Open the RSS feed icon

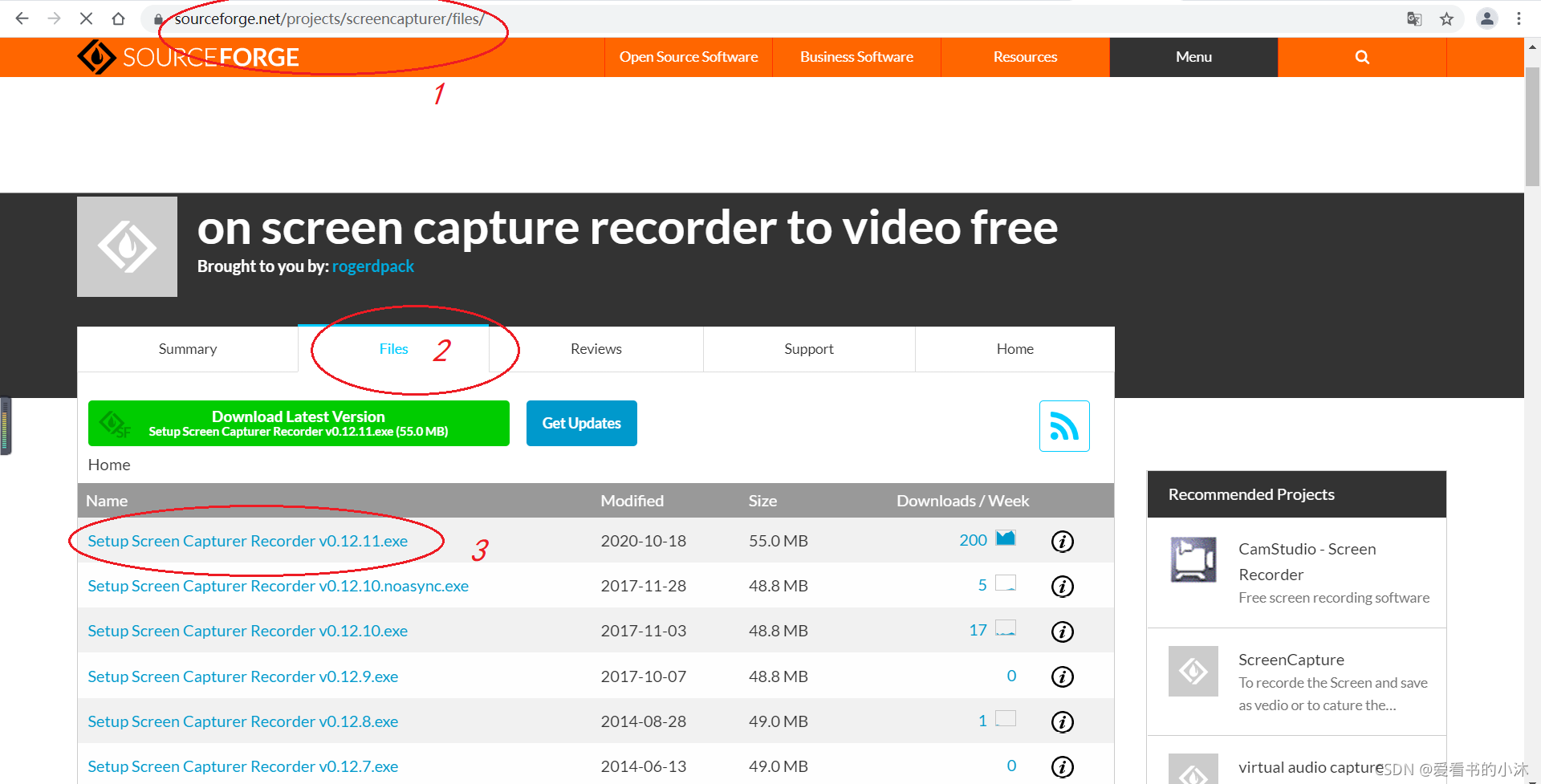tap(1064, 426)
